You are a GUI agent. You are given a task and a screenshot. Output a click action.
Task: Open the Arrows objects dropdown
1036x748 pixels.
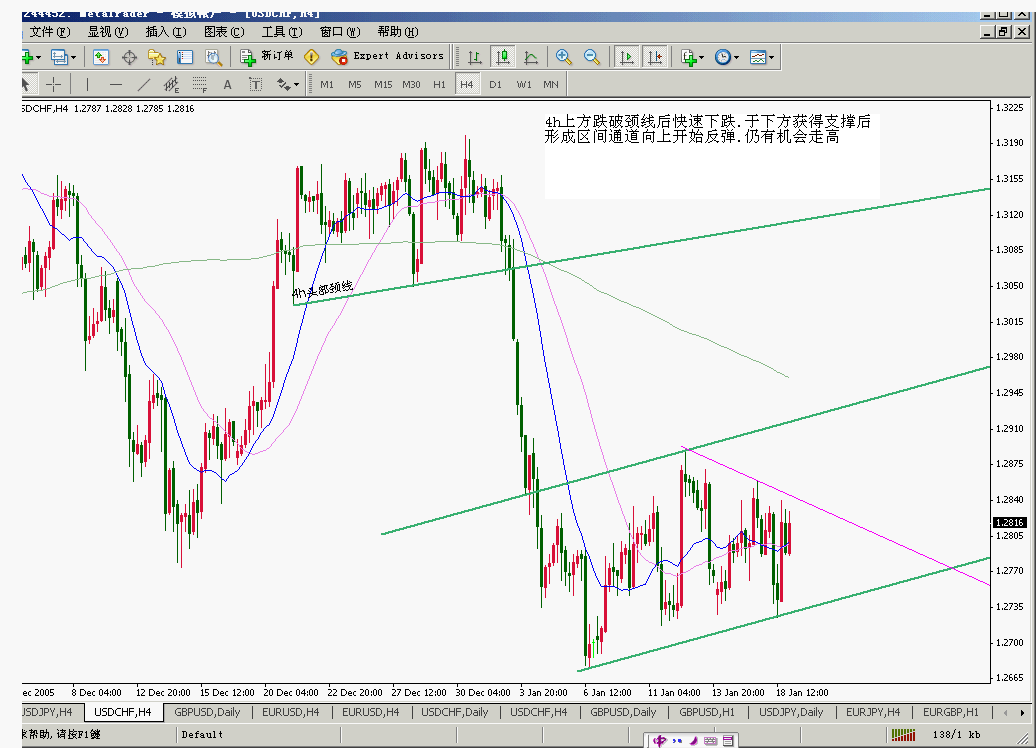[x=287, y=85]
